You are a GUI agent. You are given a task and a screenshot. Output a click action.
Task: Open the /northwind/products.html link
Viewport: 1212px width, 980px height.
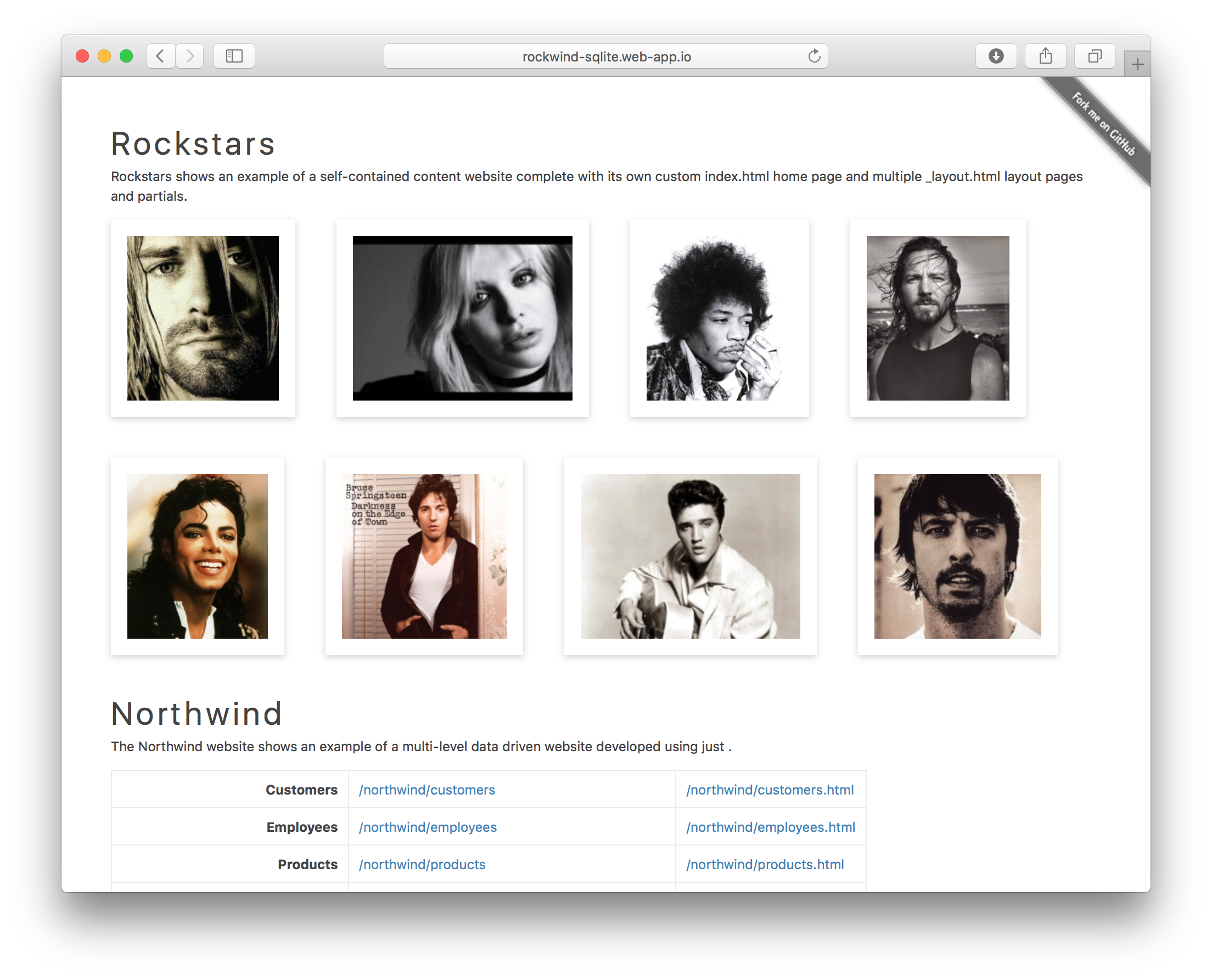pos(765,864)
